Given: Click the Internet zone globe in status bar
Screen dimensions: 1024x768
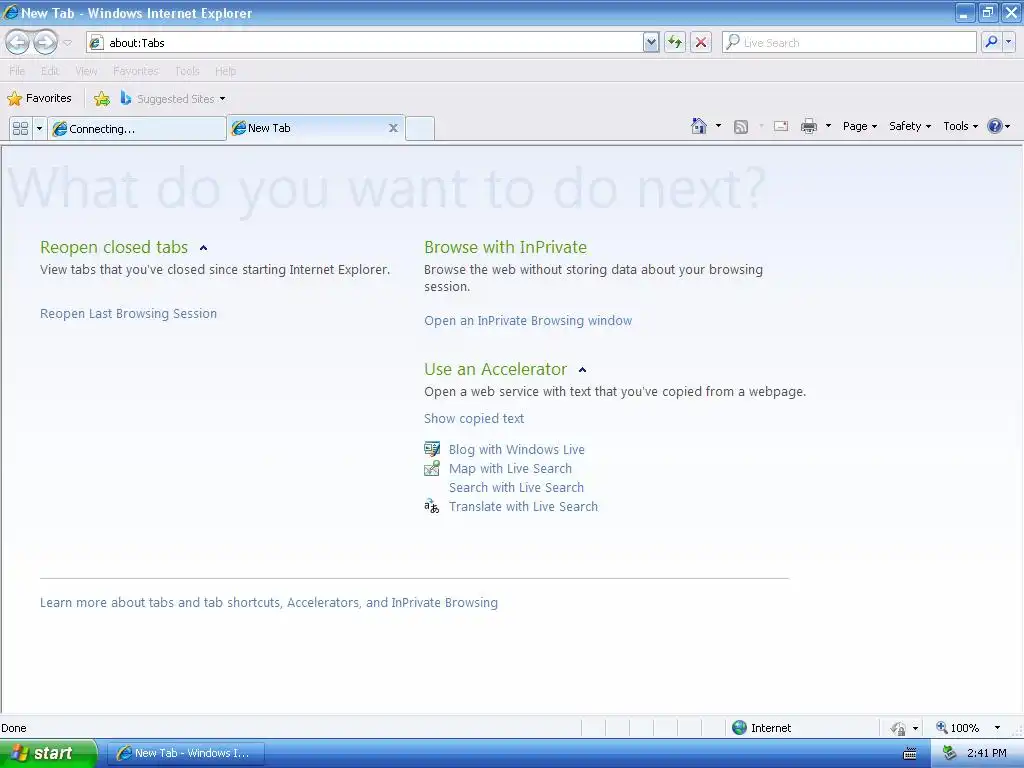Looking at the screenshot, I should pos(739,728).
